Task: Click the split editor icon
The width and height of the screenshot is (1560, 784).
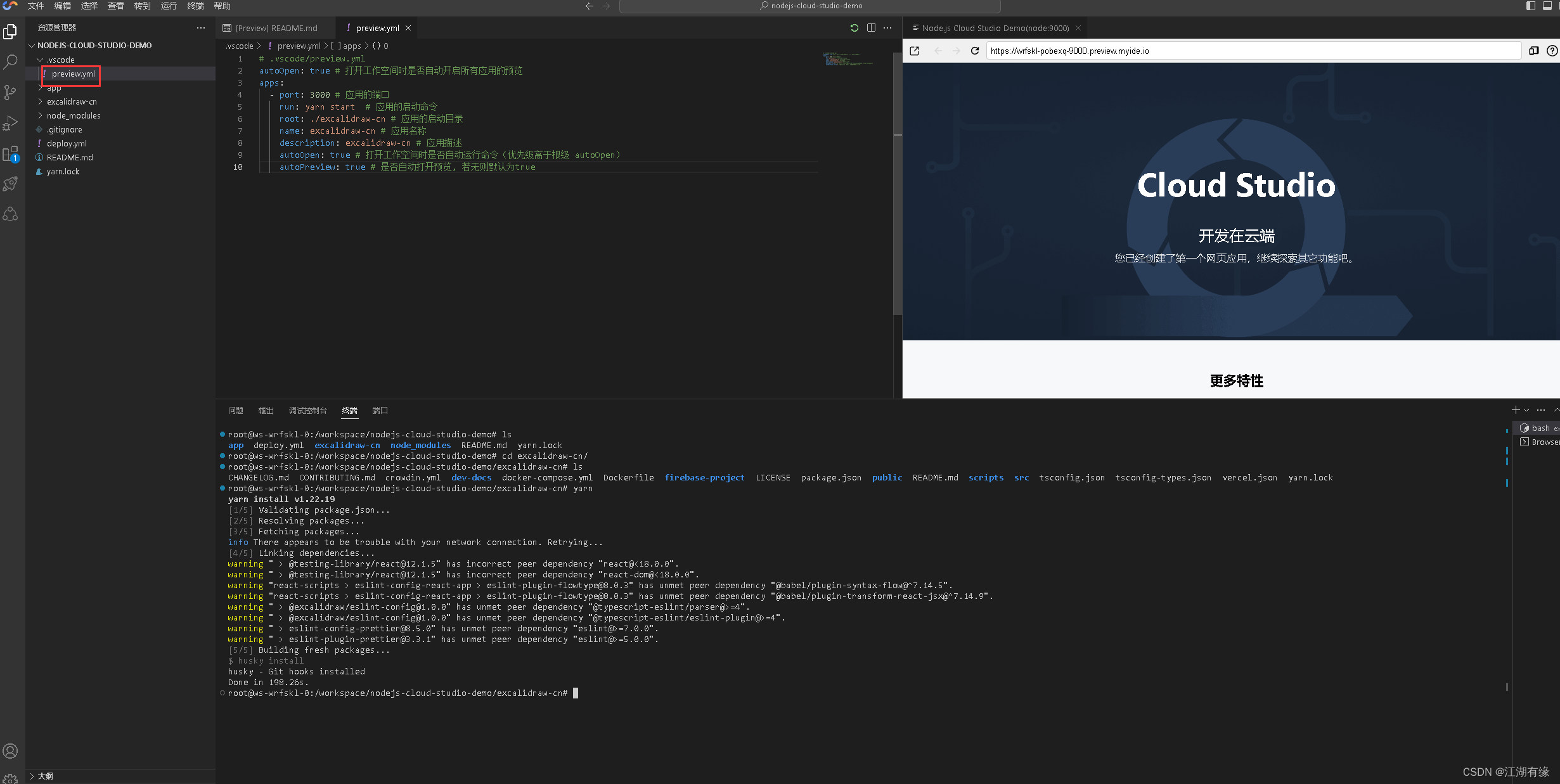Action: 871,28
